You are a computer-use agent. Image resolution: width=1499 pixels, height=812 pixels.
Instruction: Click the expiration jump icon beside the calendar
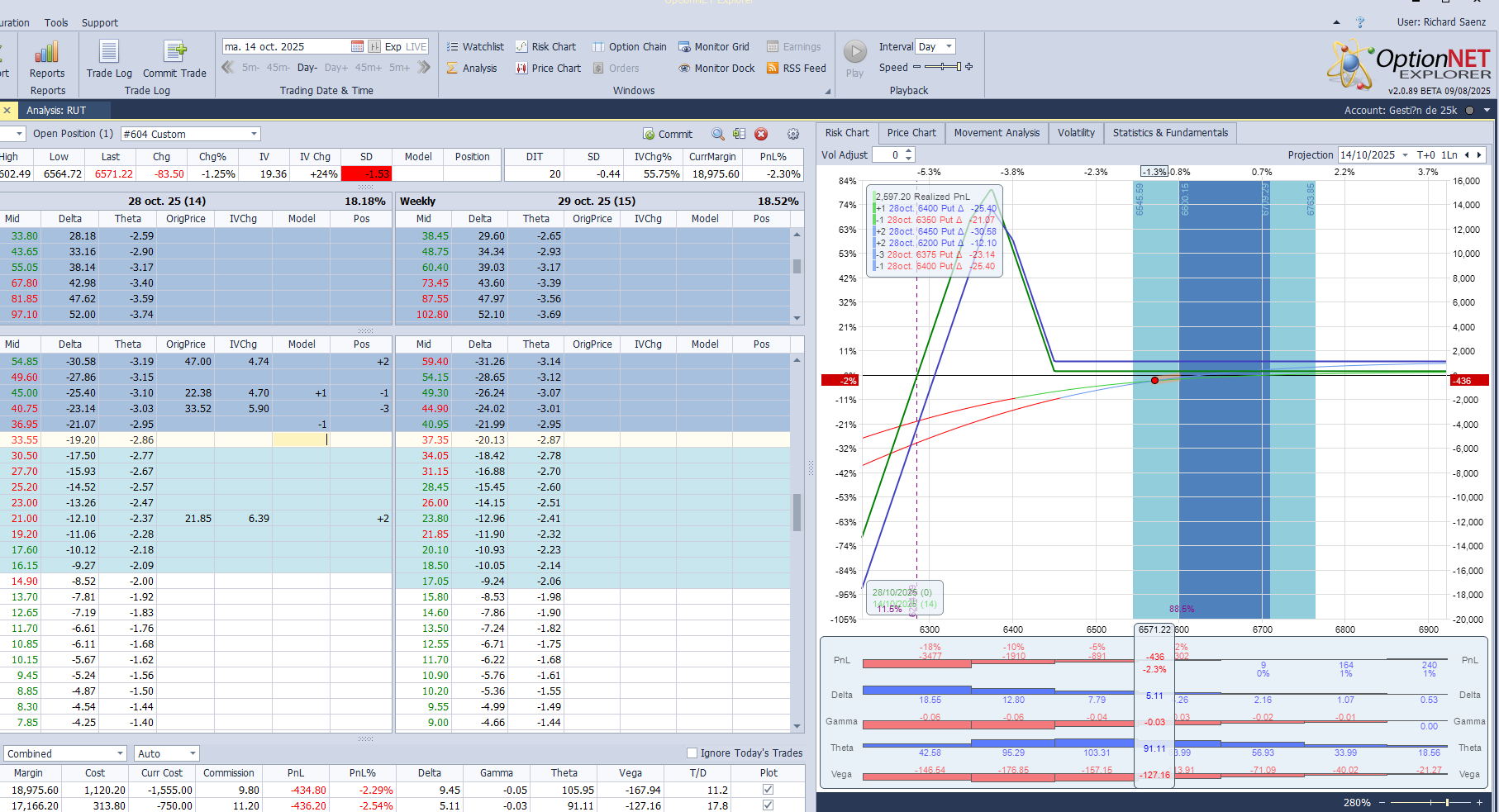click(374, 46)
